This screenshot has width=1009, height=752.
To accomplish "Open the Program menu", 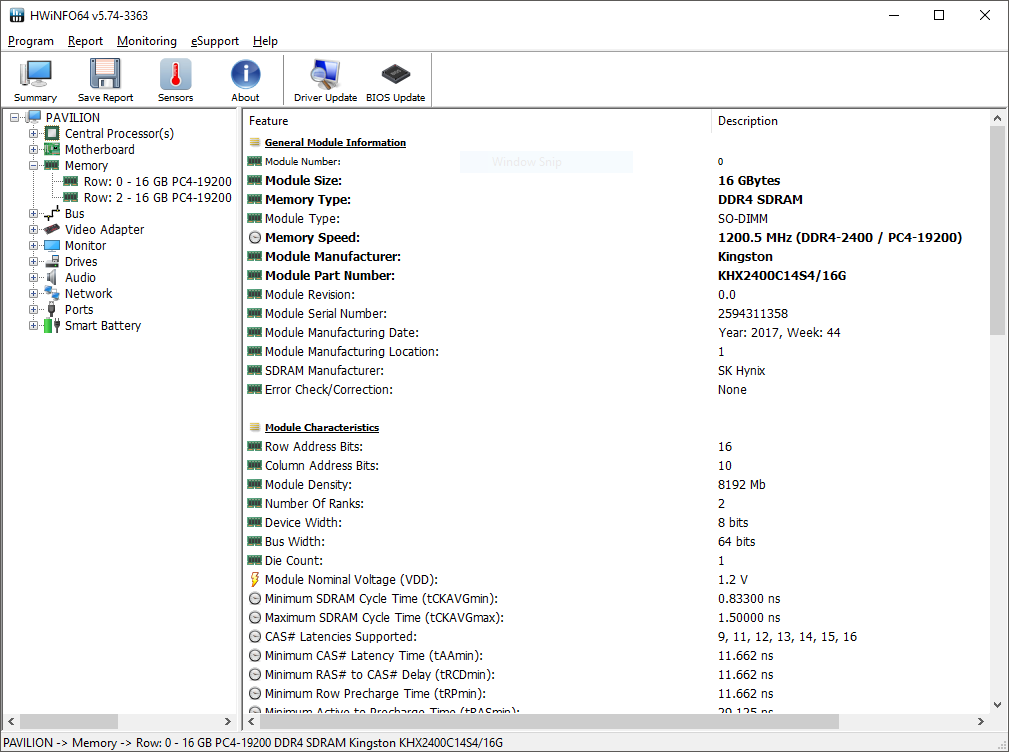I will pos(30,41).
